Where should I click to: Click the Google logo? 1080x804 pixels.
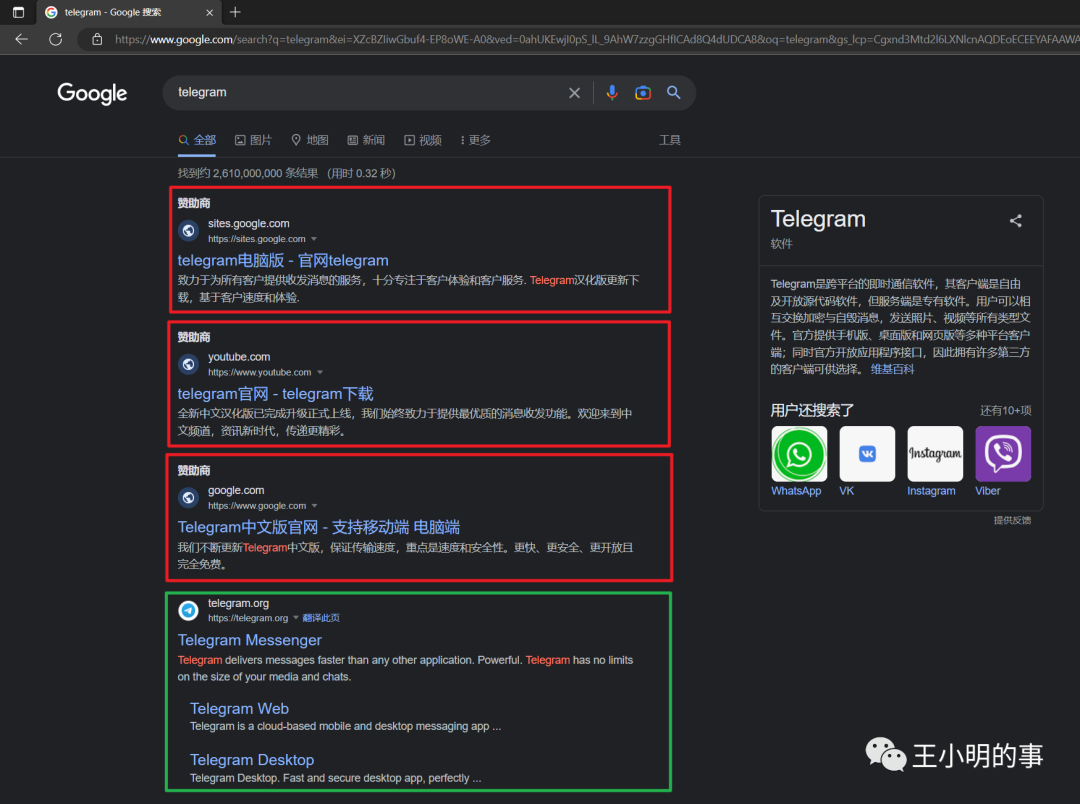92,93
